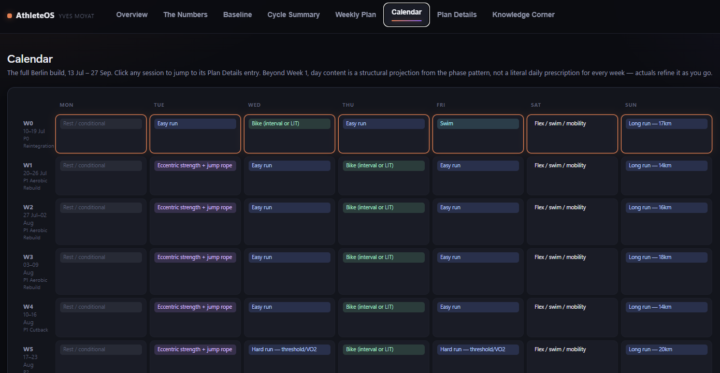Open W5 Wednesday Hard run — threshold/VO2
Viewport: 720px width, 373px height.
[x=289, y=350]
